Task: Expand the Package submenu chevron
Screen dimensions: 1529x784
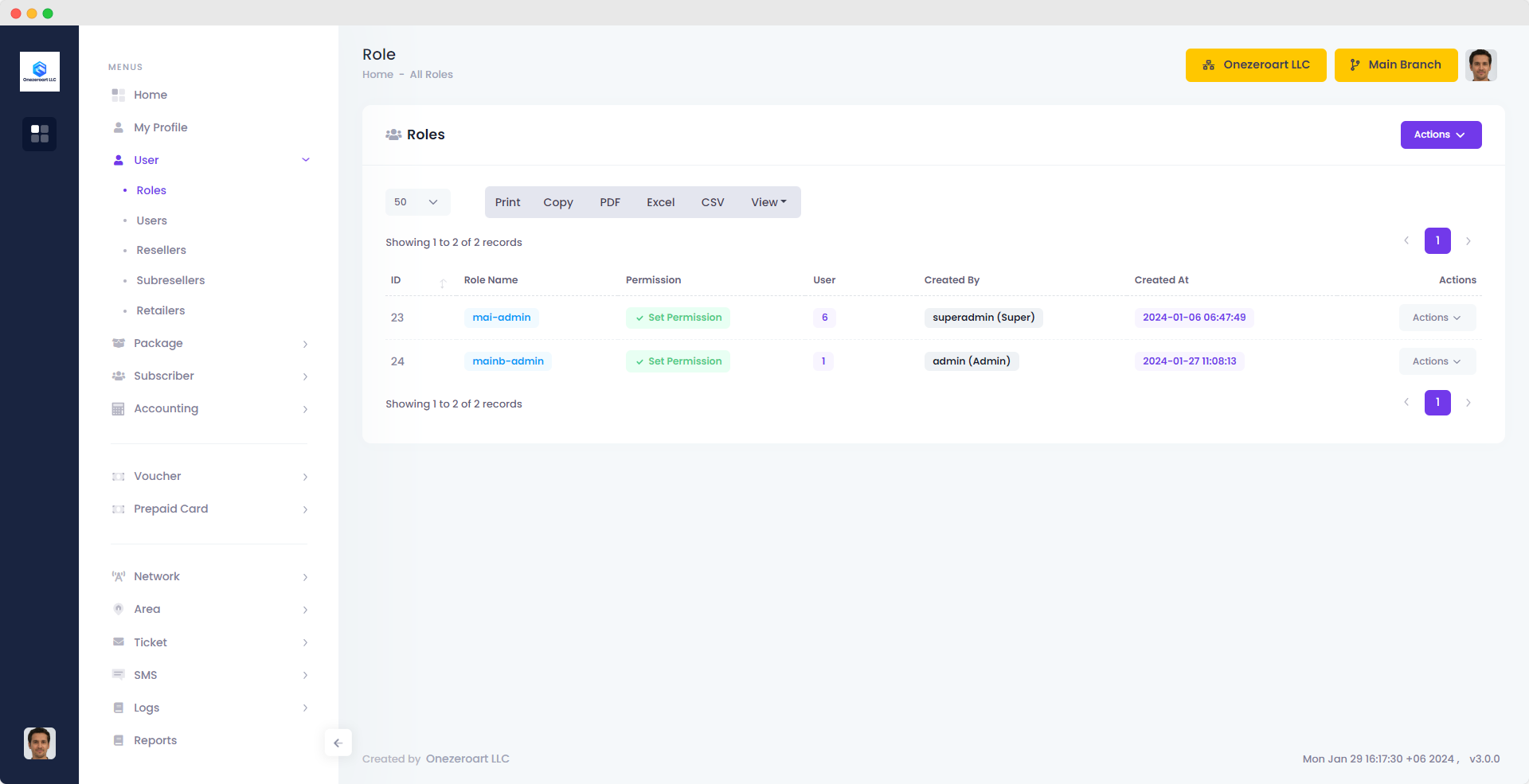Action: point(305,344)
